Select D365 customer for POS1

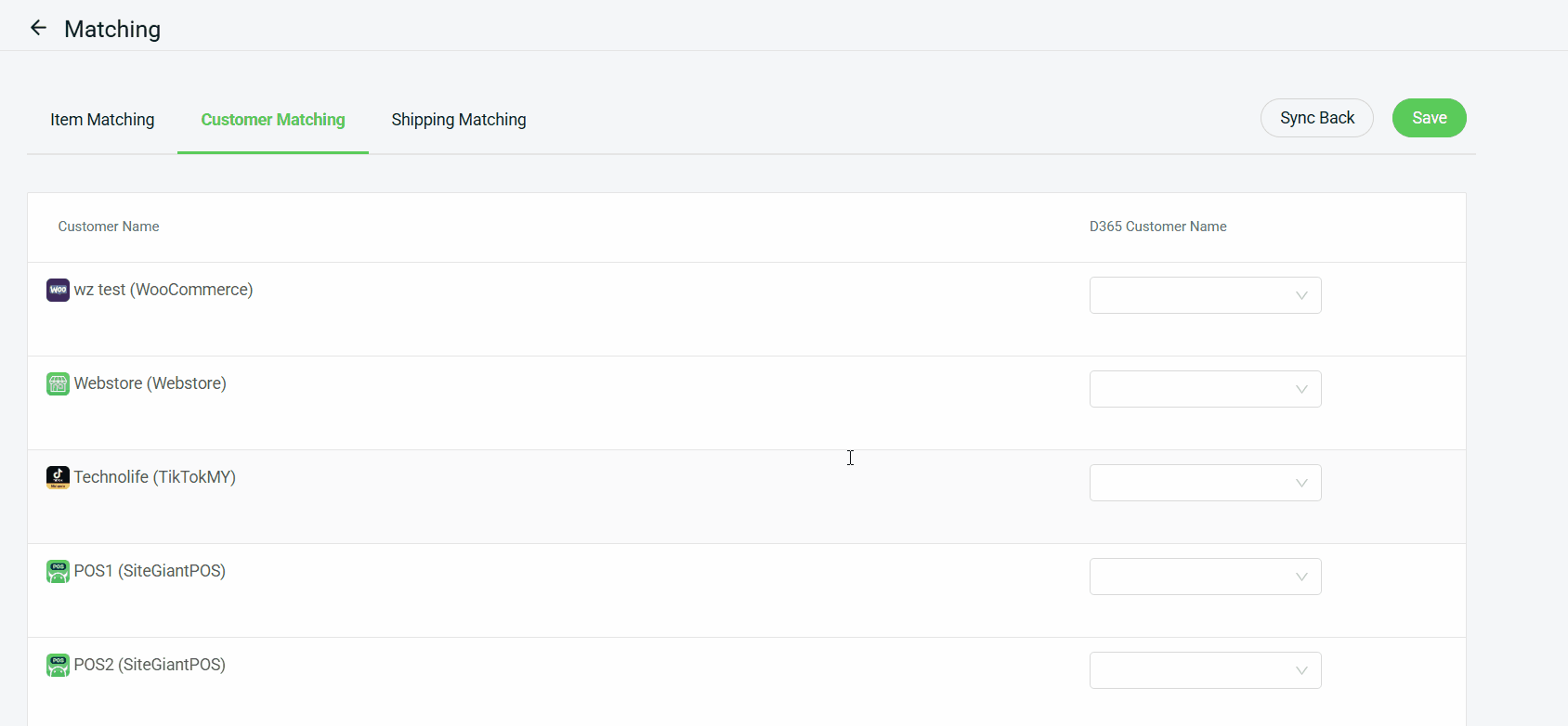coord(1205,577)
